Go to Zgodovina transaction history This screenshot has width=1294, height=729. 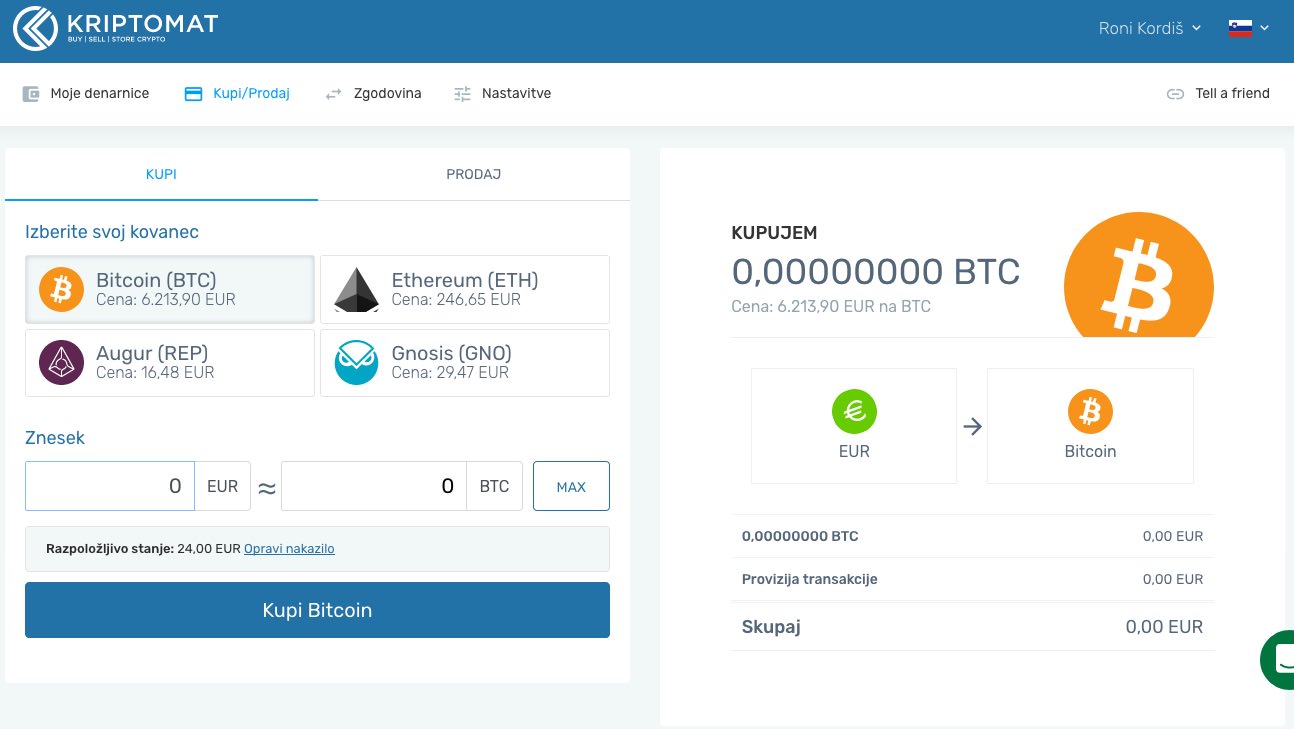pos(374,93)
